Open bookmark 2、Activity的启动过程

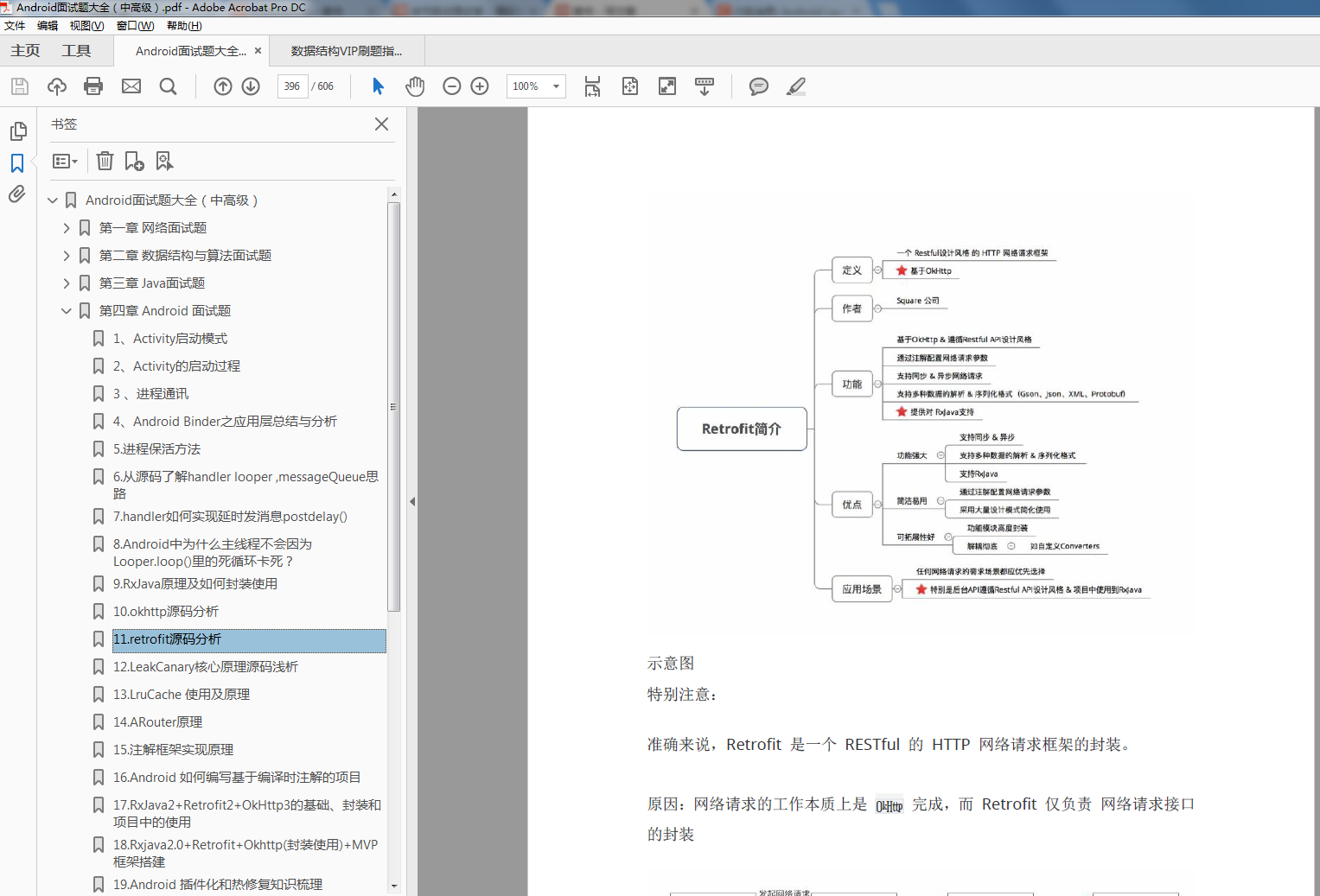point(176,366)
